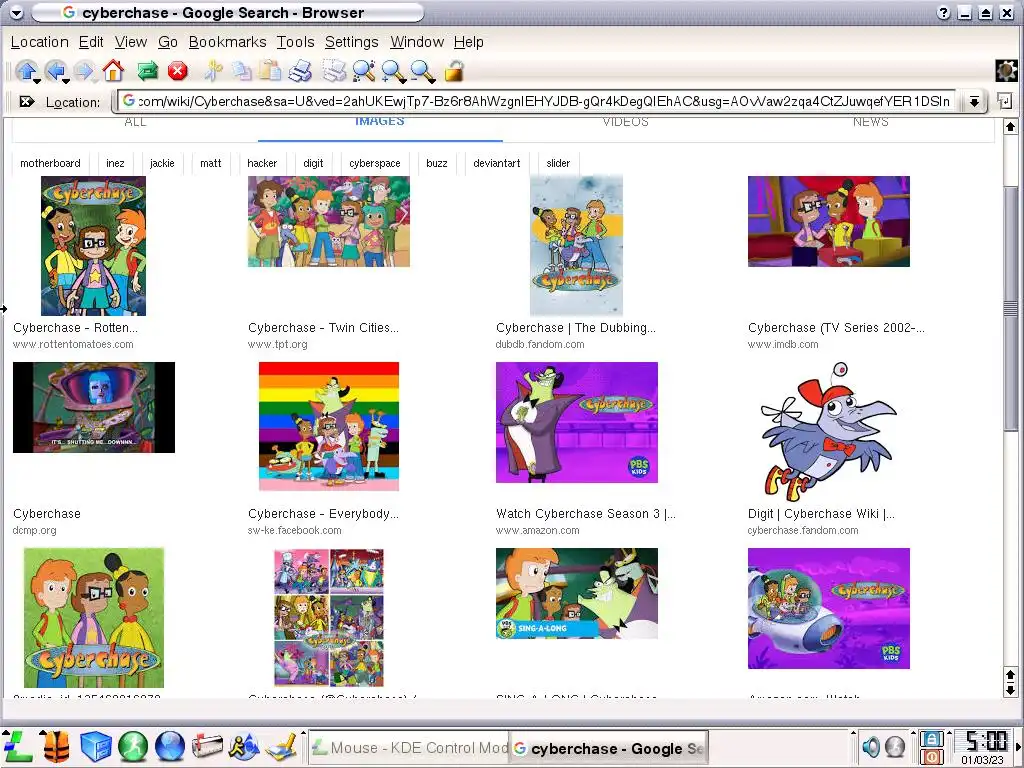Reload the page with green arrows icon
Viewport: 1024px width, 768px height.
pyautogui.click(x=148, y=70)
